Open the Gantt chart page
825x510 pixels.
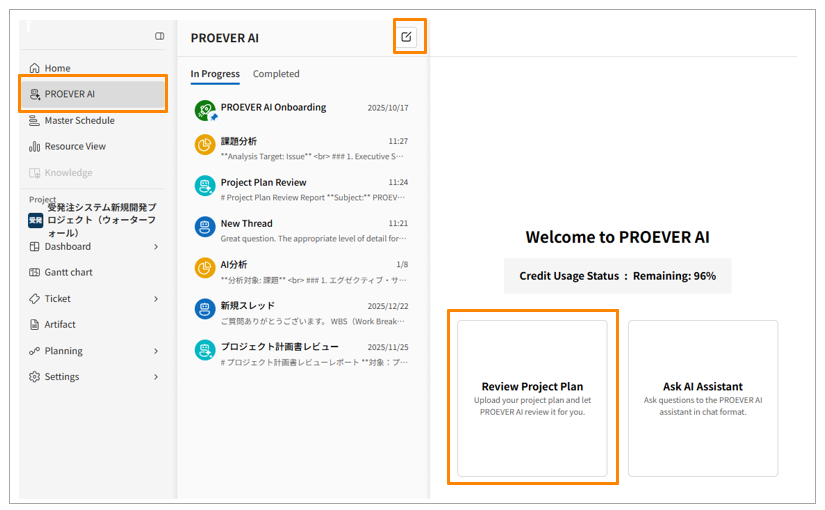[x=68, y=272]
